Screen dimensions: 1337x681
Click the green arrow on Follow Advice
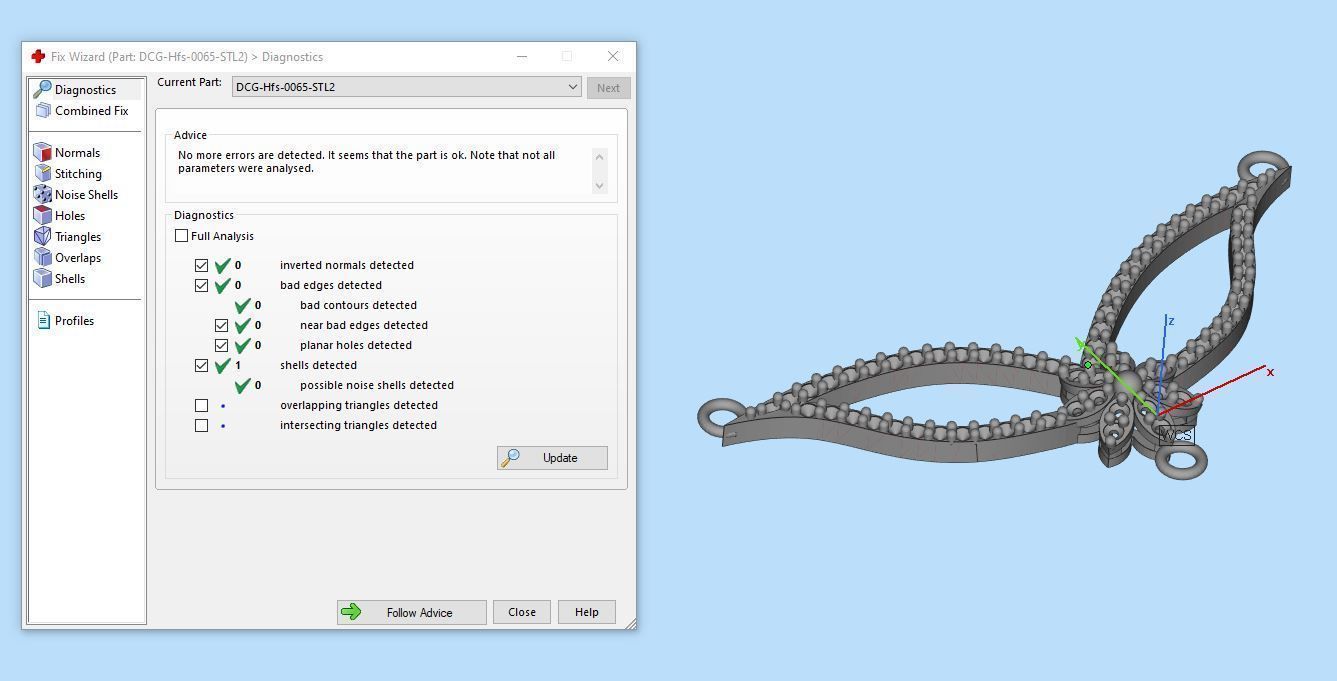[x=351, y=612]
